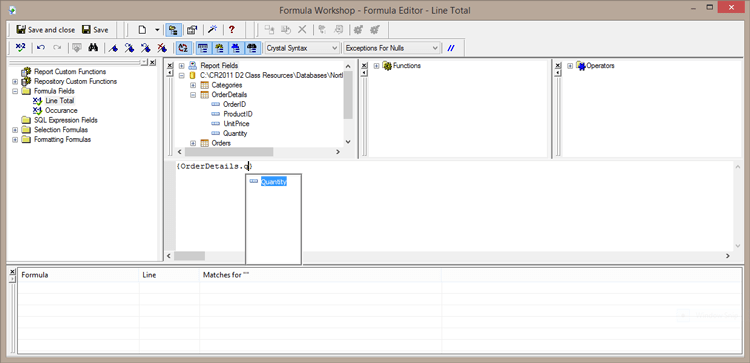
Task: Check formula syntax with X+2 icon
Action: (21, 47)
